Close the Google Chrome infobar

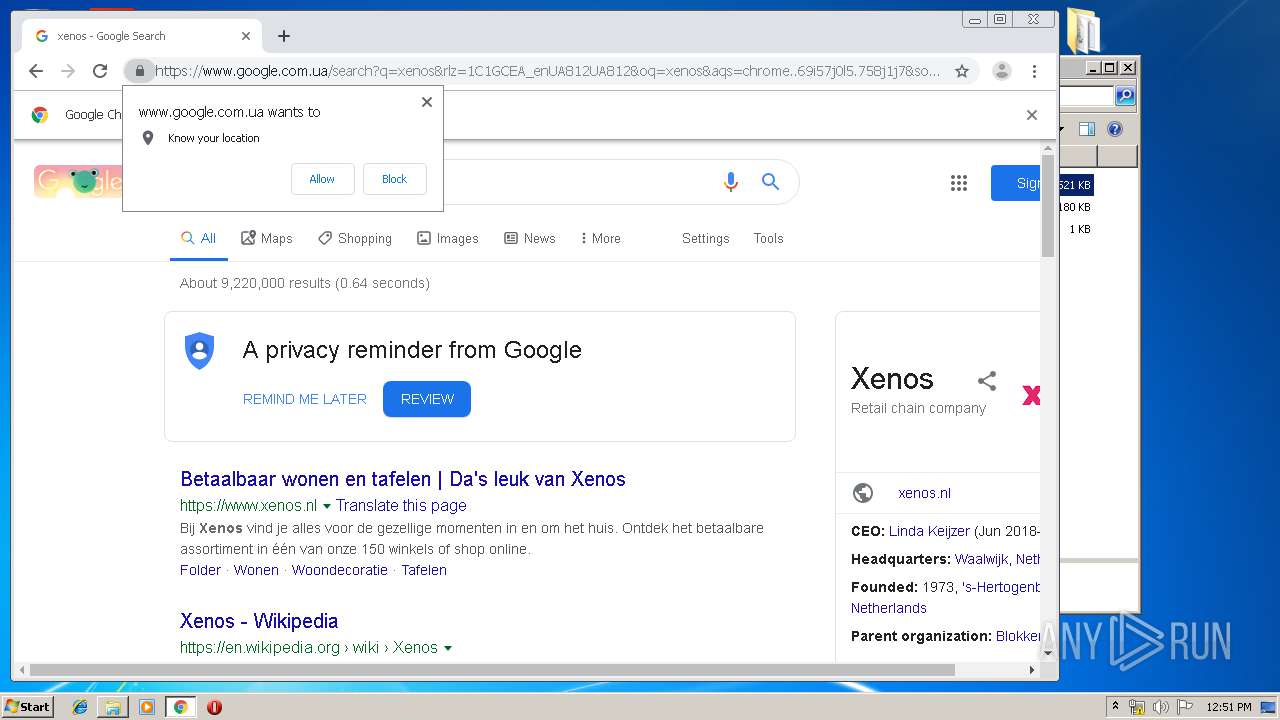click(x=1032, y=115)
